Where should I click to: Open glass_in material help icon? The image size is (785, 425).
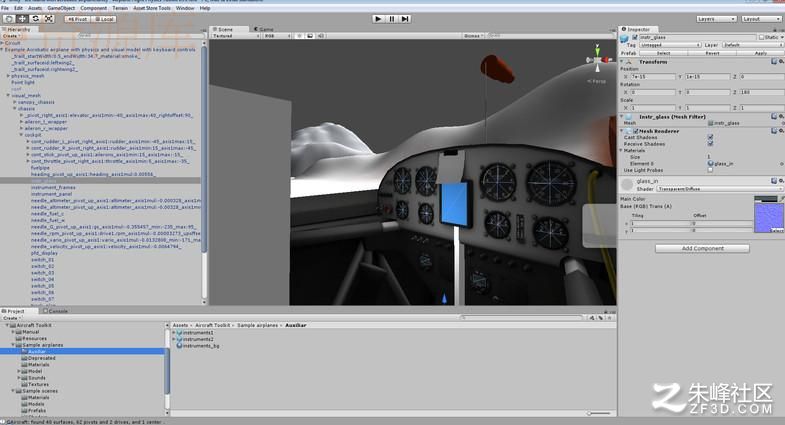774,181
